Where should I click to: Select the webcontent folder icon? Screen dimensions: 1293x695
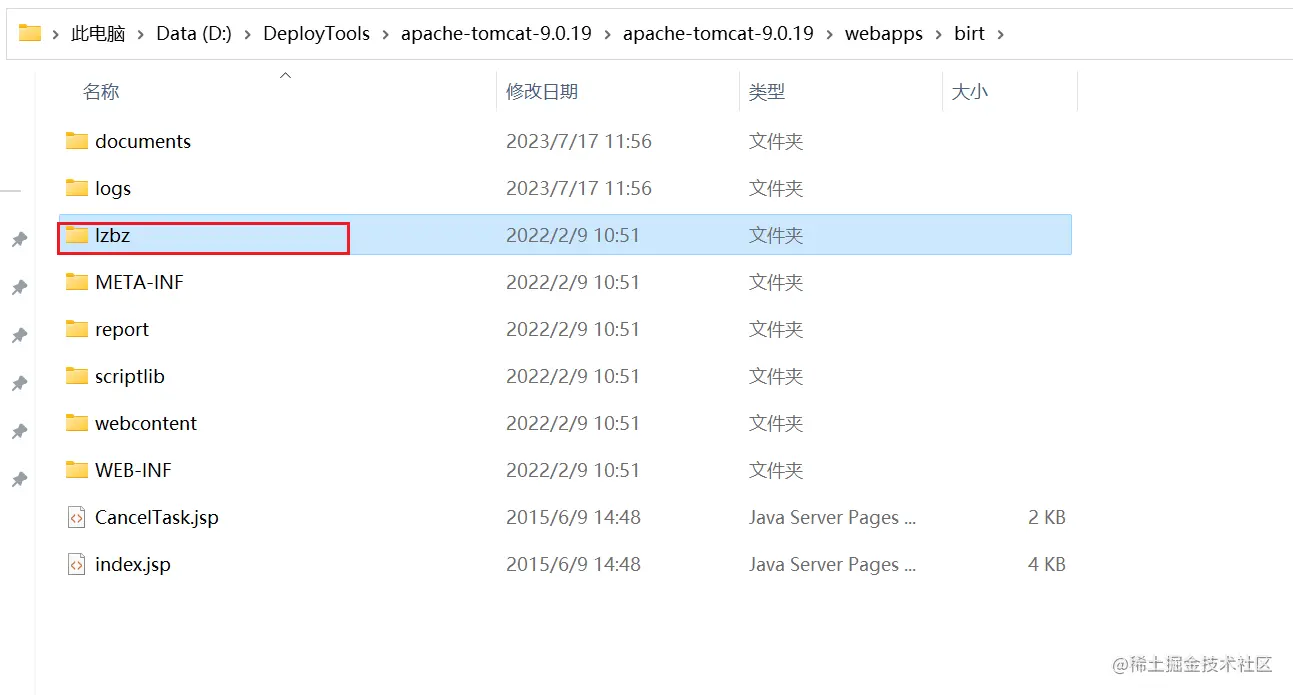pos(77,423)
